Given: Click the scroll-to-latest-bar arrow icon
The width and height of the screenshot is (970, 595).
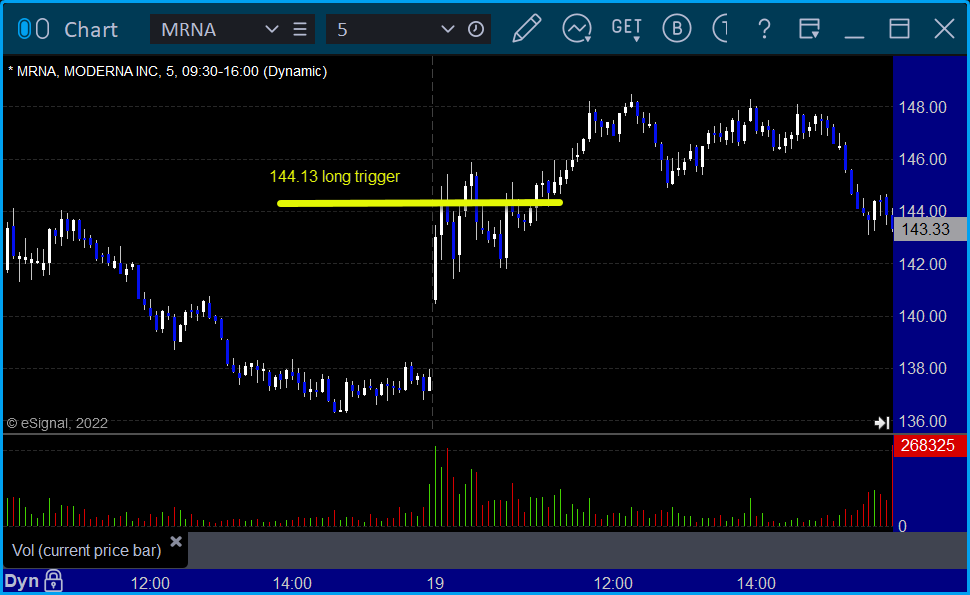Looking at the screenshot, I should pos(882,422).
